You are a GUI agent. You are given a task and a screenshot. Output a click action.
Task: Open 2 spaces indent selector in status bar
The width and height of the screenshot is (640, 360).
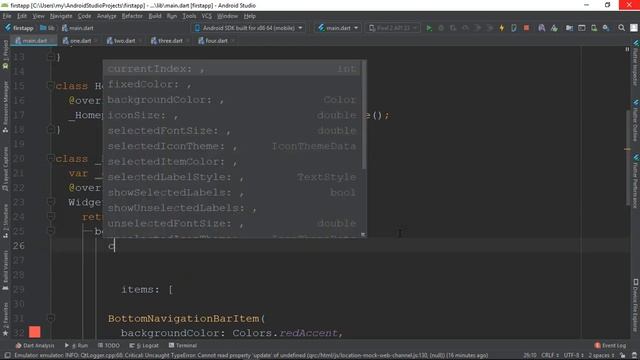tap(601, 355)
